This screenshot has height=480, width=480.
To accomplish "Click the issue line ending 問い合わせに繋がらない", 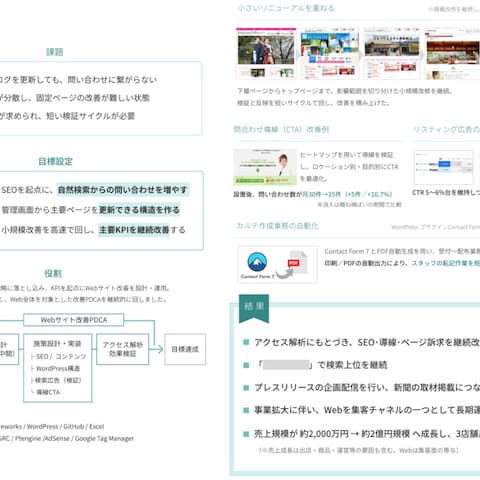I will [78, 80].
